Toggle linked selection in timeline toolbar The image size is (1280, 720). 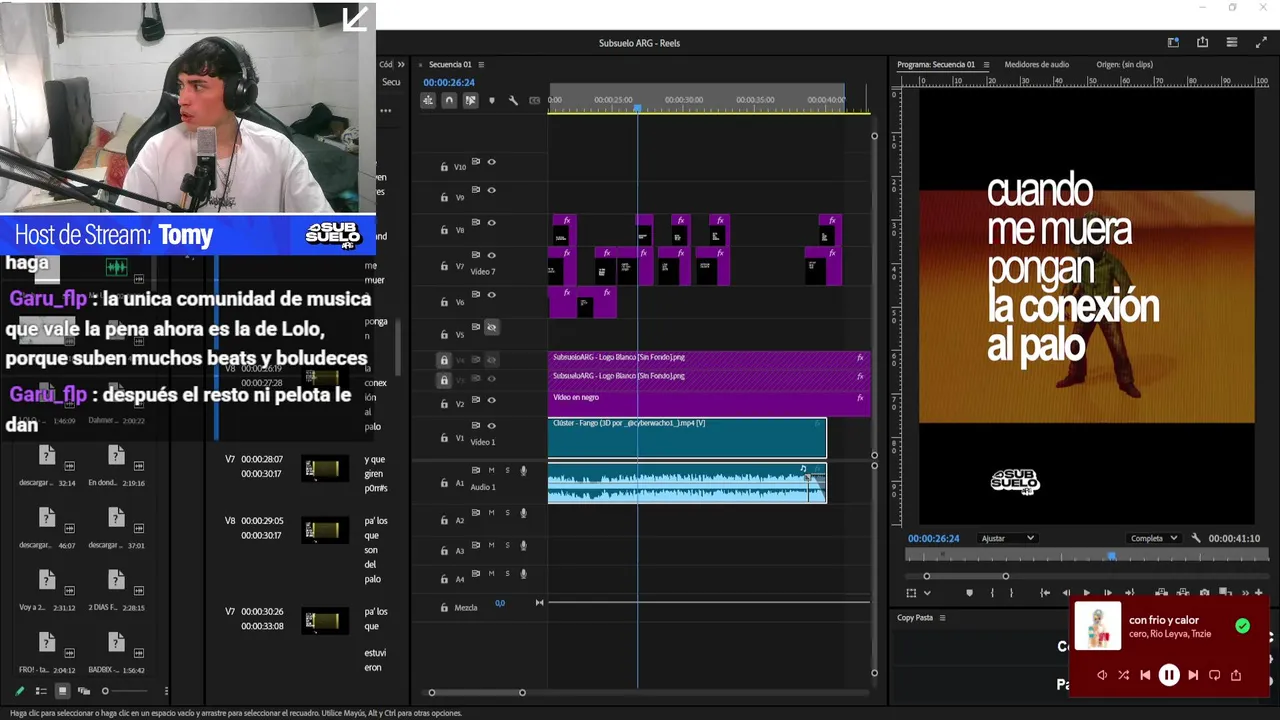coord(470,100)
